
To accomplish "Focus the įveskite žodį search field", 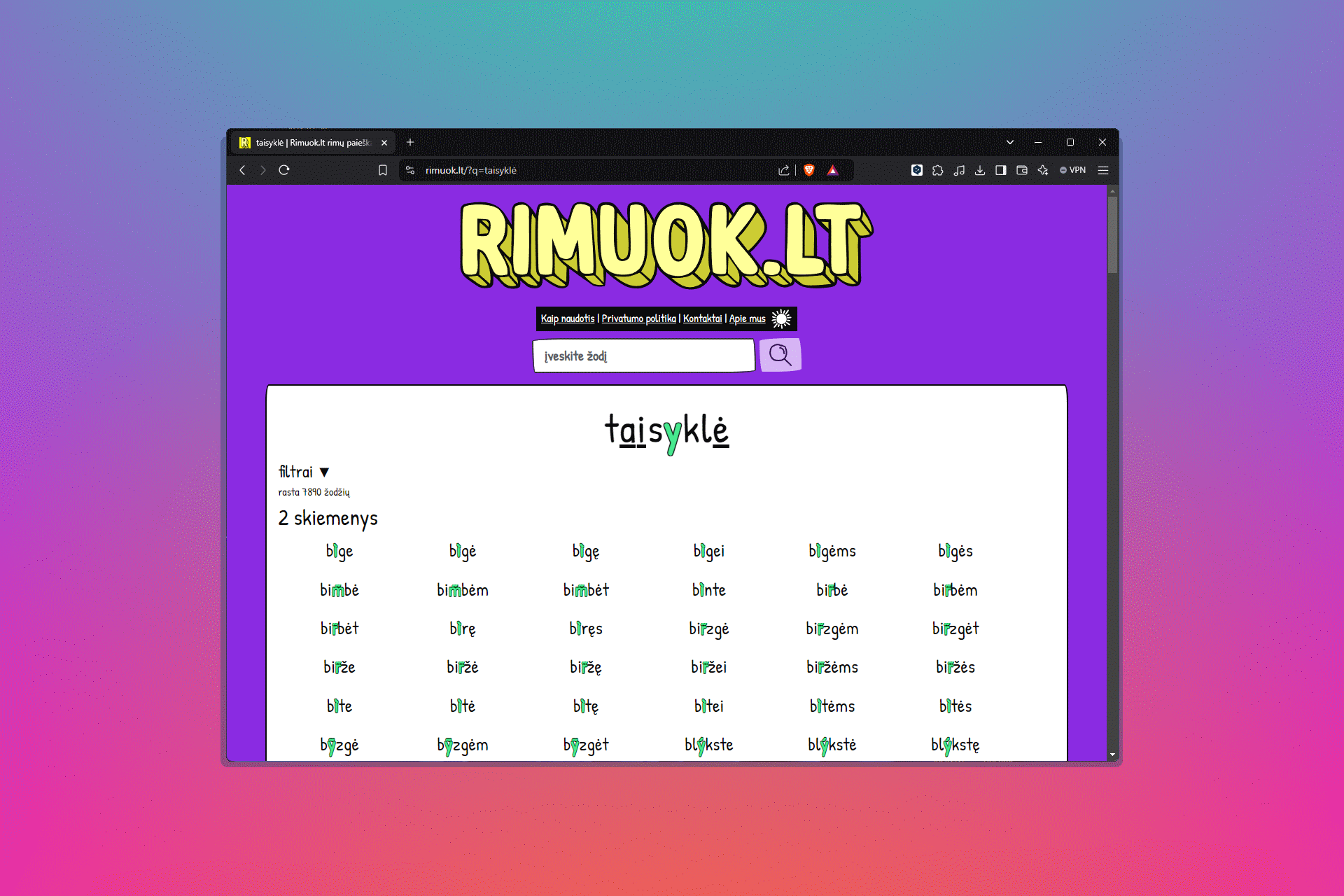I will point(643,356).
